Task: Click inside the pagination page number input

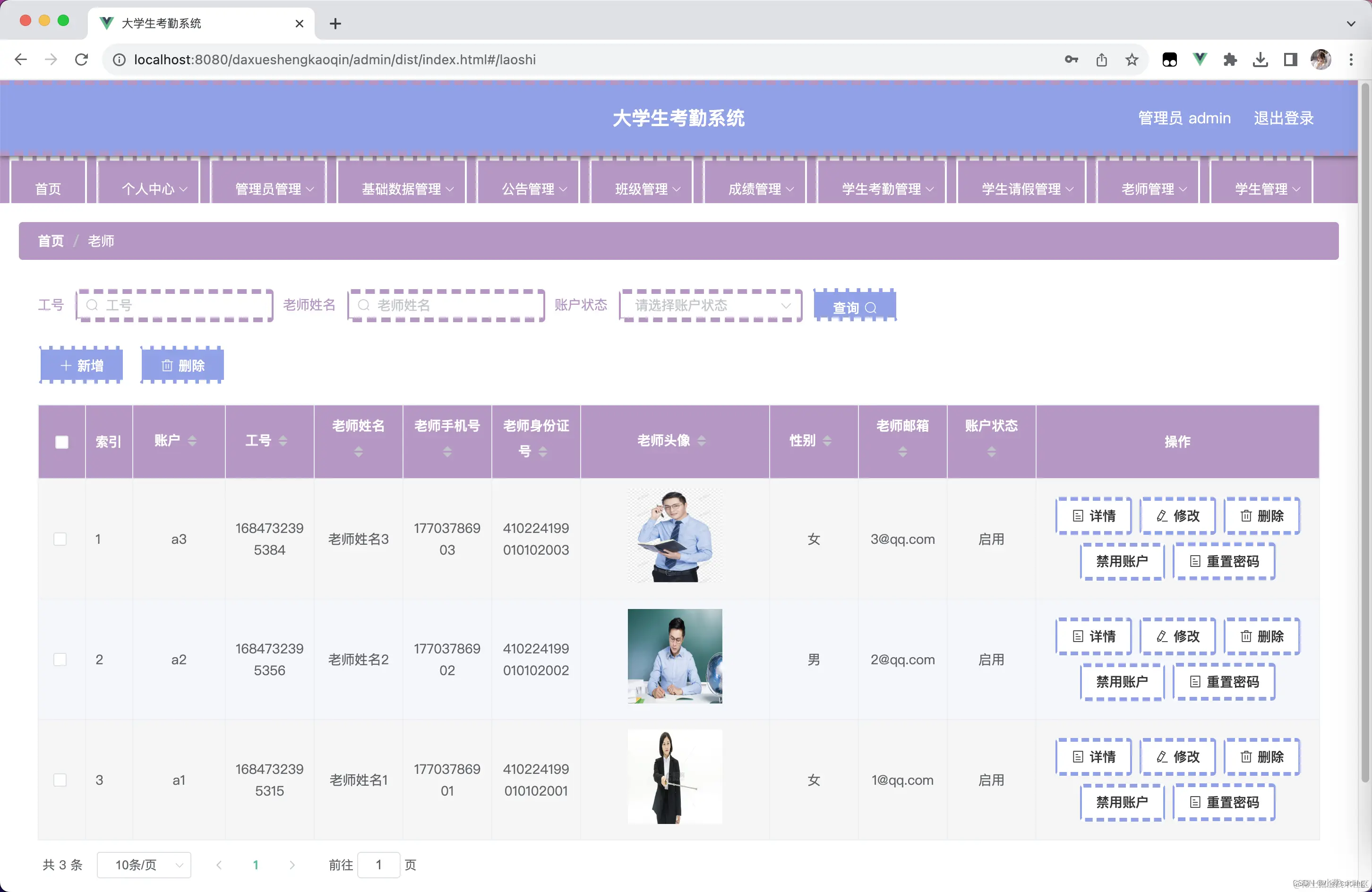Action: coord(379,865)
